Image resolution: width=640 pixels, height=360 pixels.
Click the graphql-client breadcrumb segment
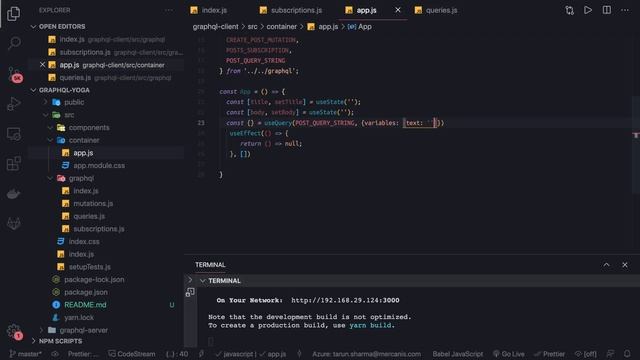(x=216, y=27)
